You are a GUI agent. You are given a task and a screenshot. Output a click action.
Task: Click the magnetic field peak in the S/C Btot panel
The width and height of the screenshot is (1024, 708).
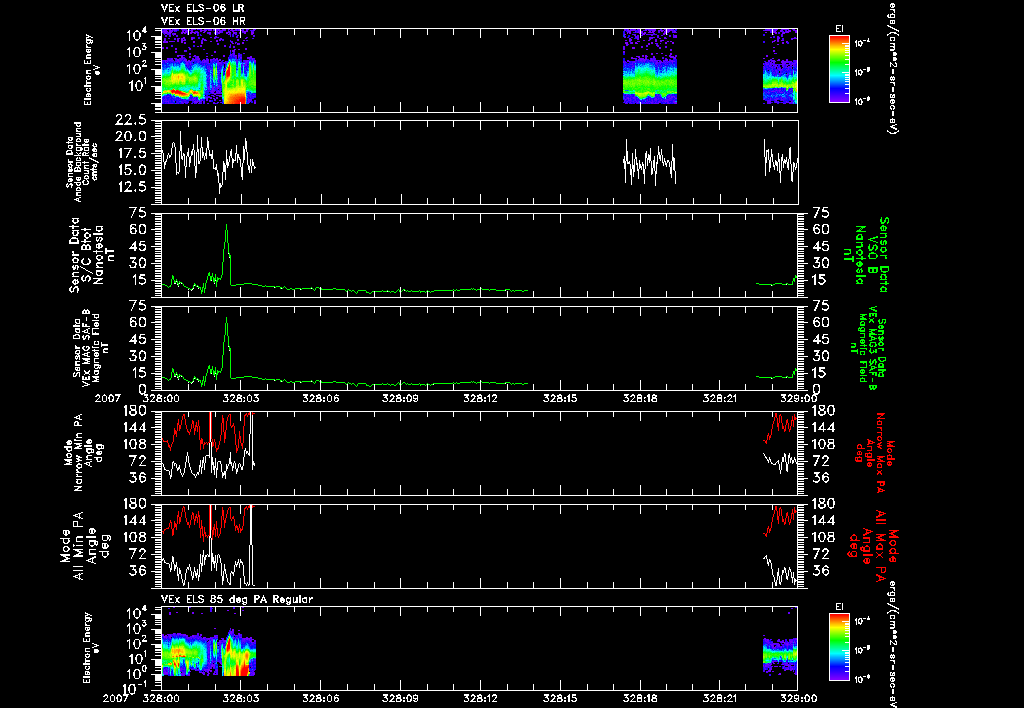227,225
